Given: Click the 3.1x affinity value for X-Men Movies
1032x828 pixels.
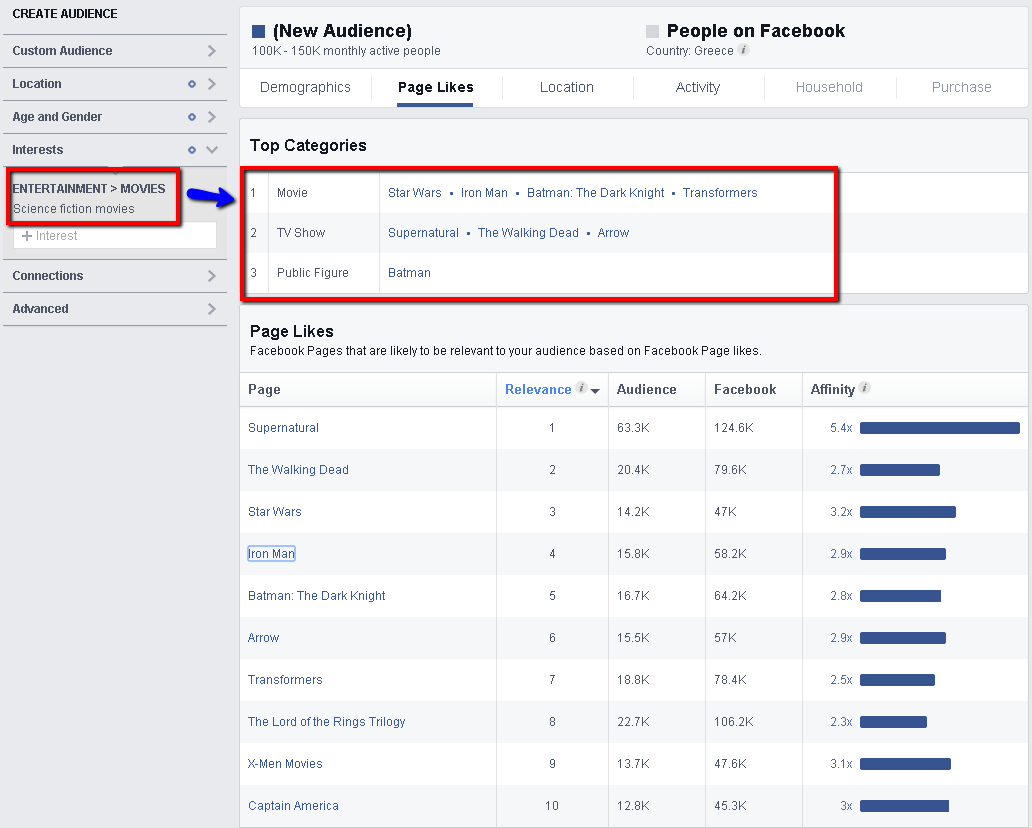Looking at the screenshot, I should pyautogui.click(x=841, y=764).
